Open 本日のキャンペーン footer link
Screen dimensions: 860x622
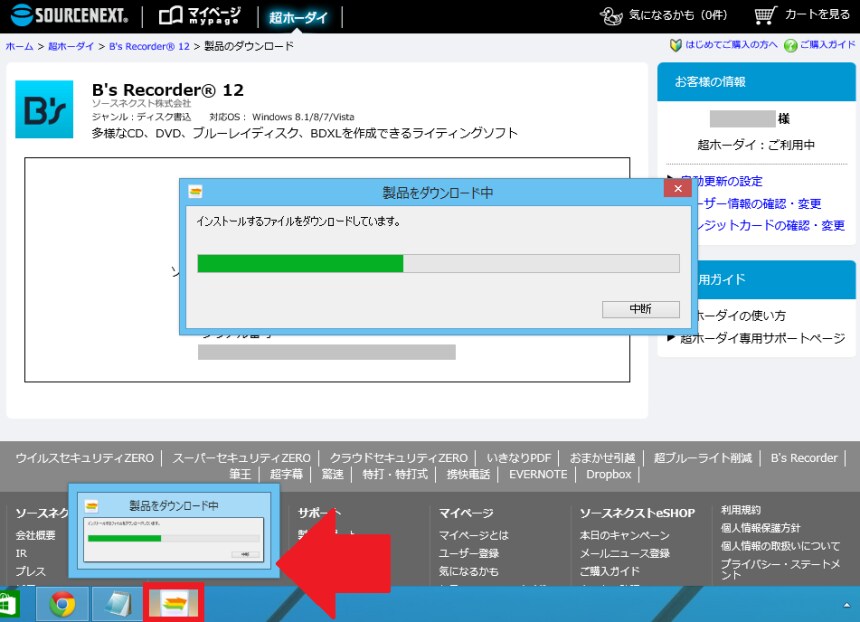(625, 535)
